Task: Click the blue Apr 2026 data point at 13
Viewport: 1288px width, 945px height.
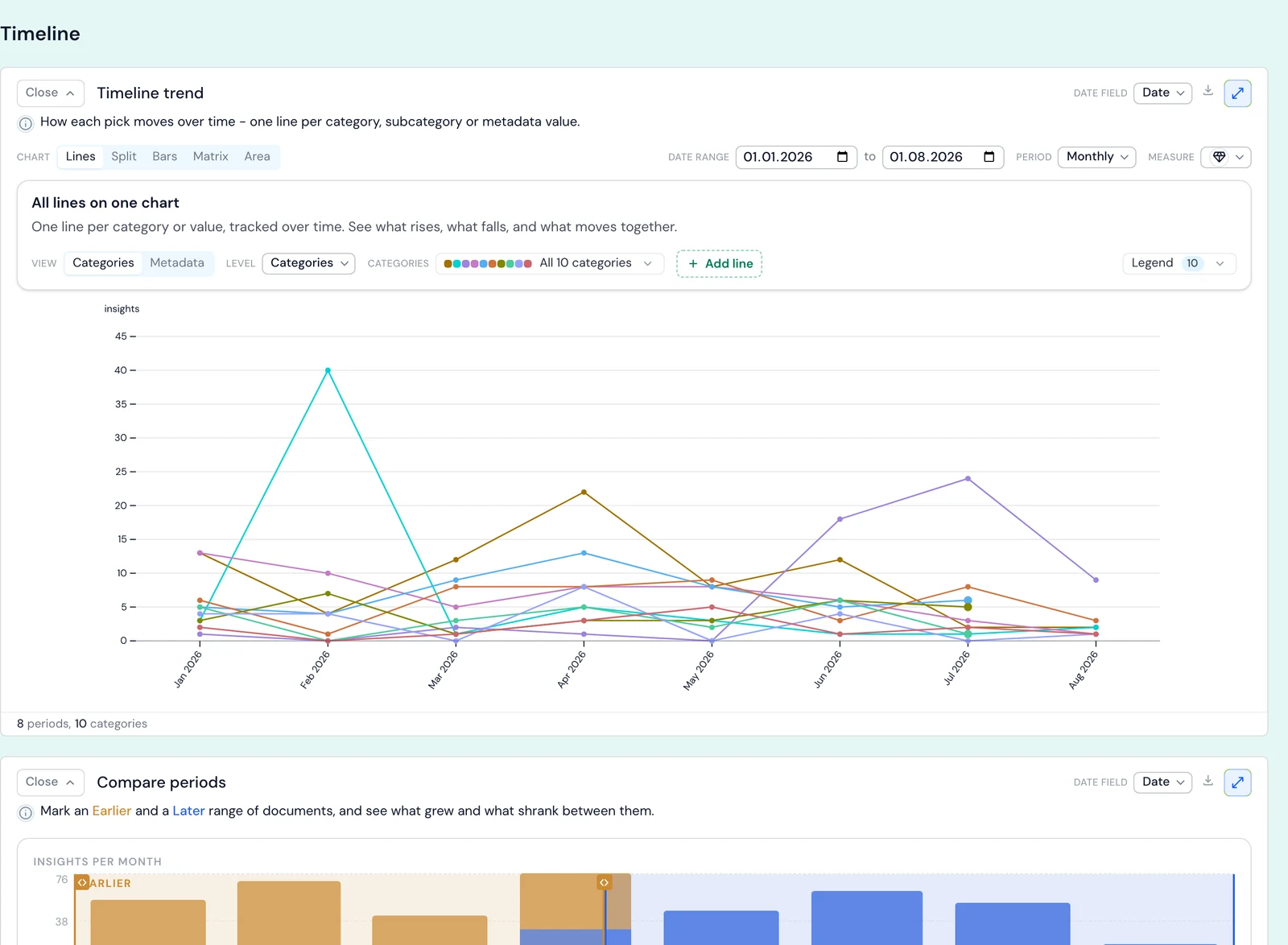Action: pos(584,553)
